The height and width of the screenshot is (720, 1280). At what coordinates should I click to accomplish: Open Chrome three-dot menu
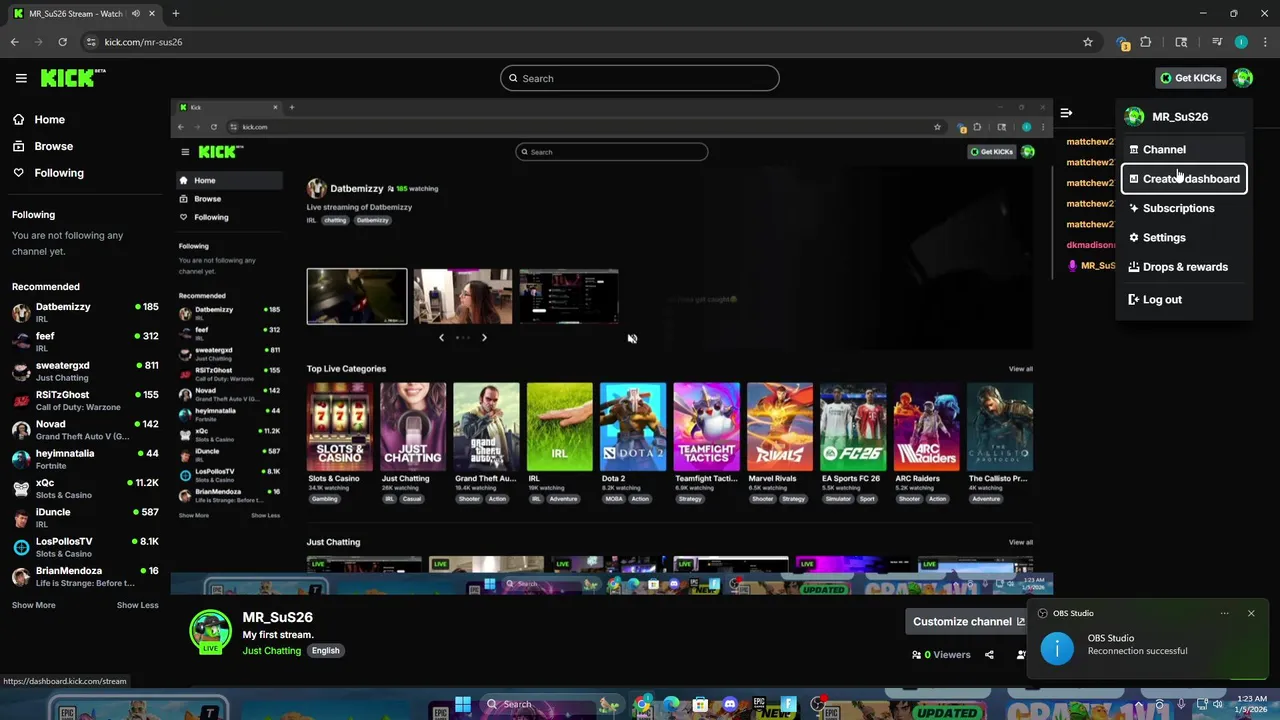tap(1266, 42)
